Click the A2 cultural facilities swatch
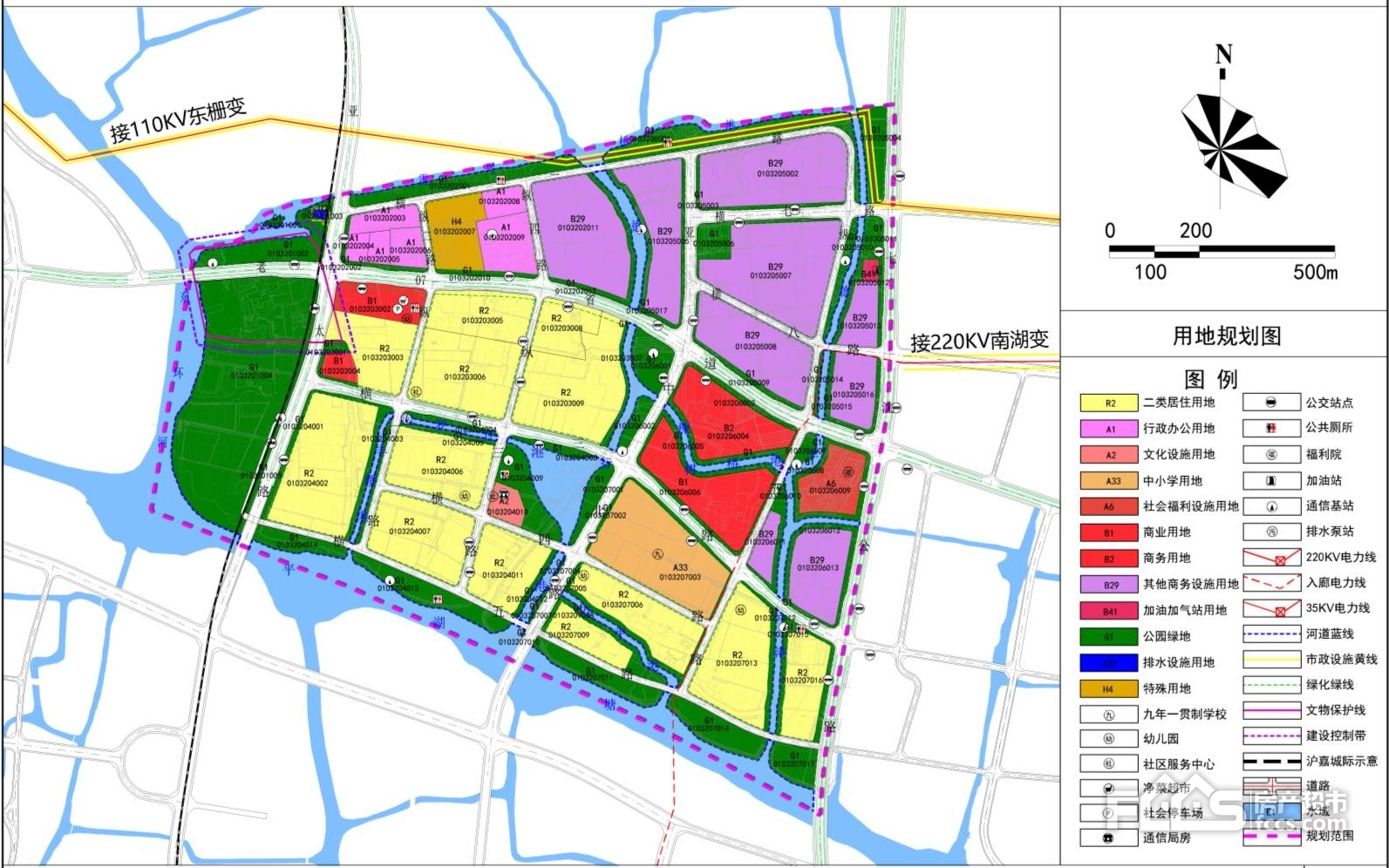 click(1109, 454)
